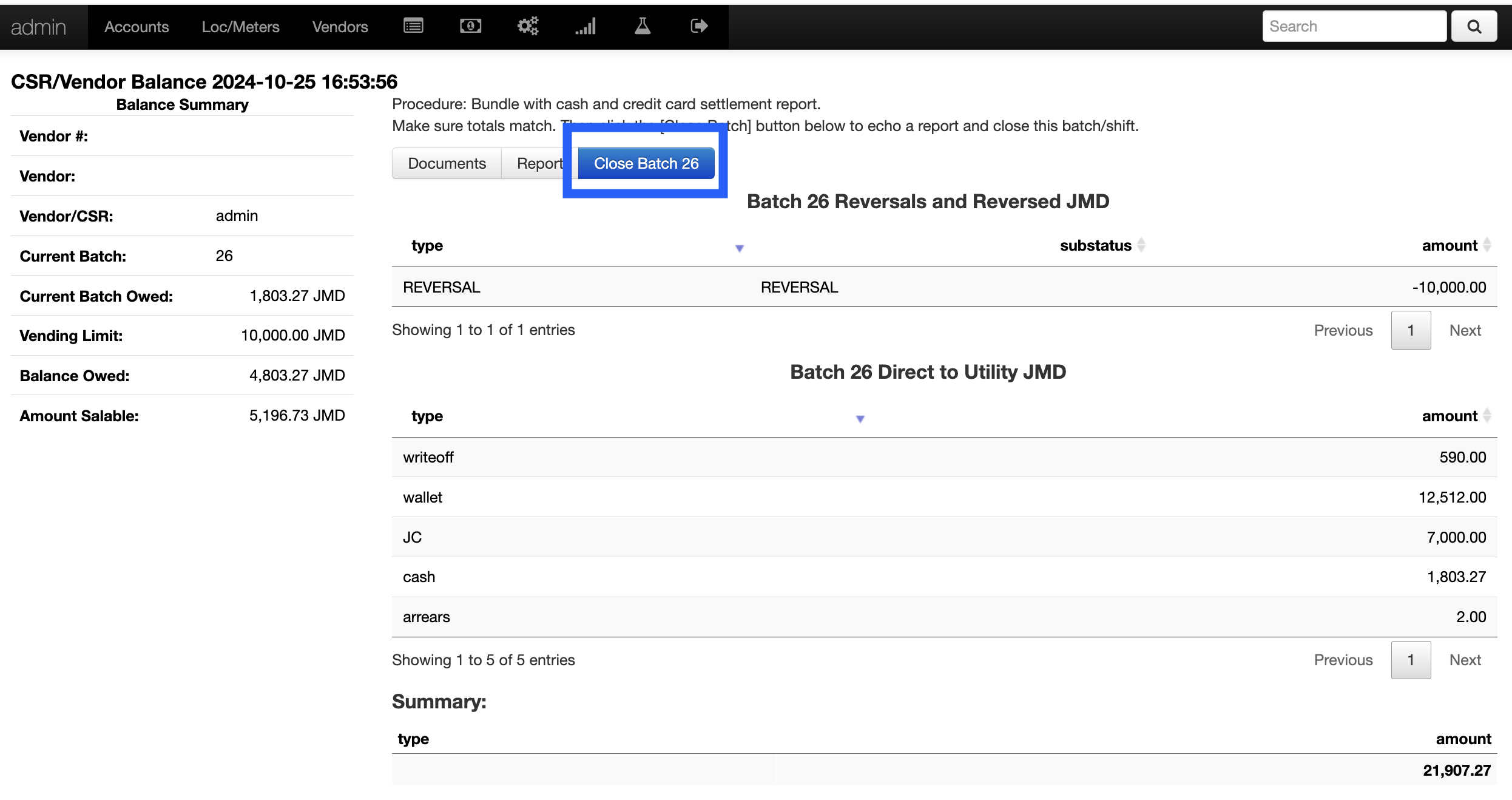This screenshot has width=1512, height=800.
Task: Click the Documents button
Action: (x=447, y=164)
